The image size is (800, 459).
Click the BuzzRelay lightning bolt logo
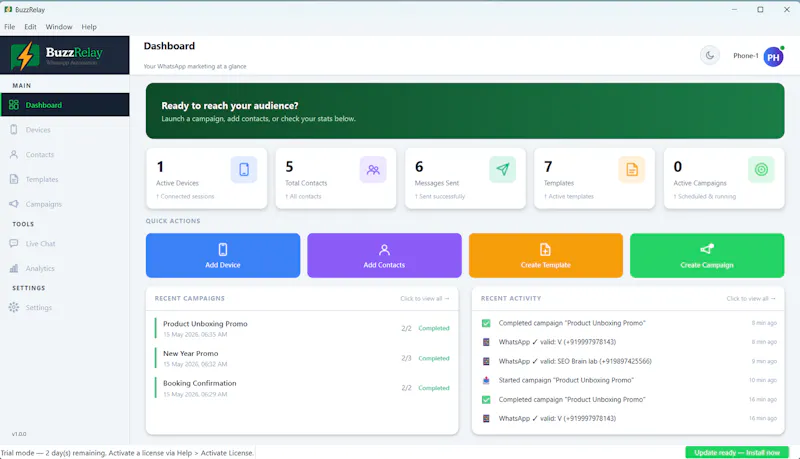[x=25, y=55]
